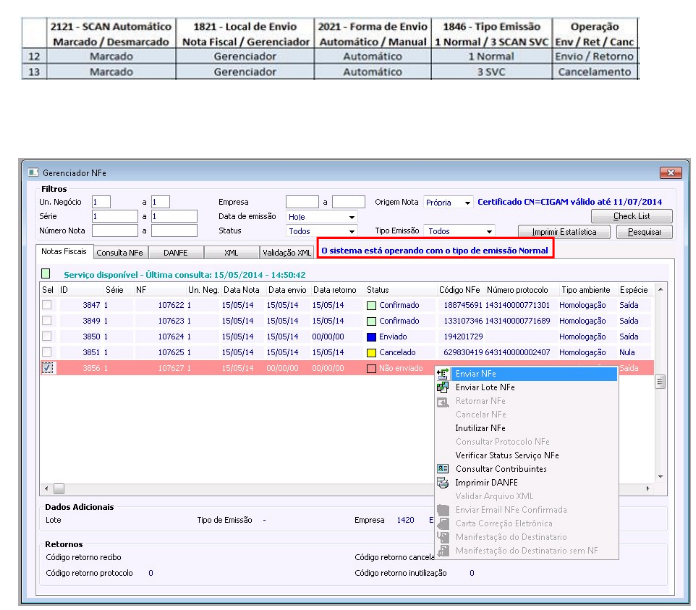
Task: Click the green service status indicator square
Action: click(x=45, y=273)
